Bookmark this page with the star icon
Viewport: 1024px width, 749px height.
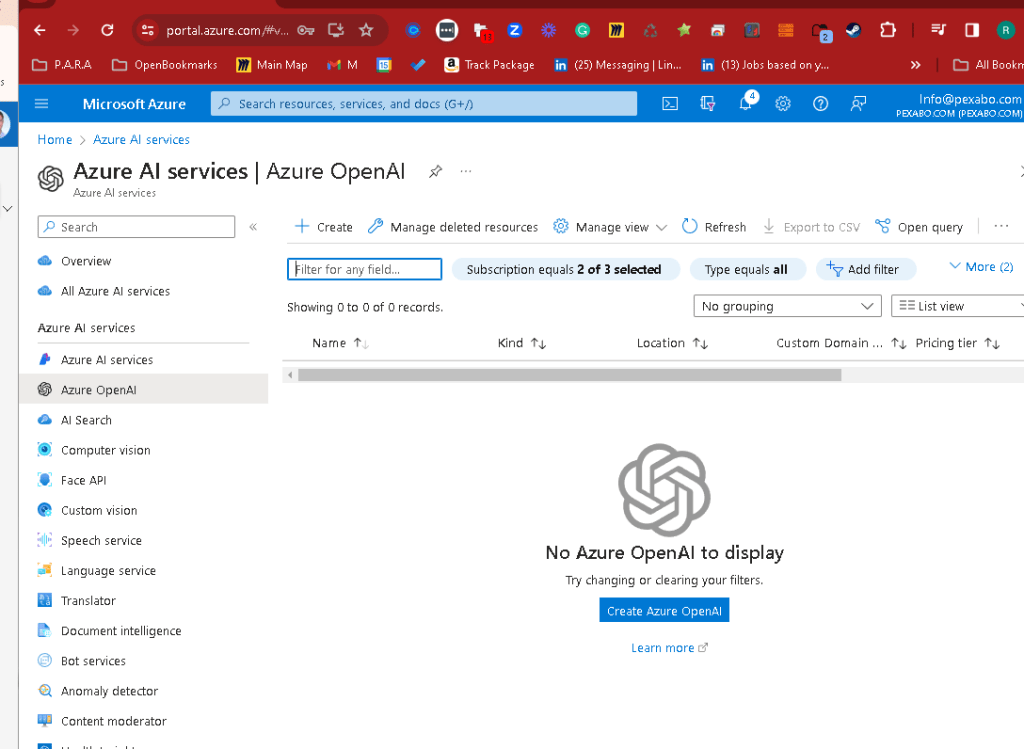point(366,30)
